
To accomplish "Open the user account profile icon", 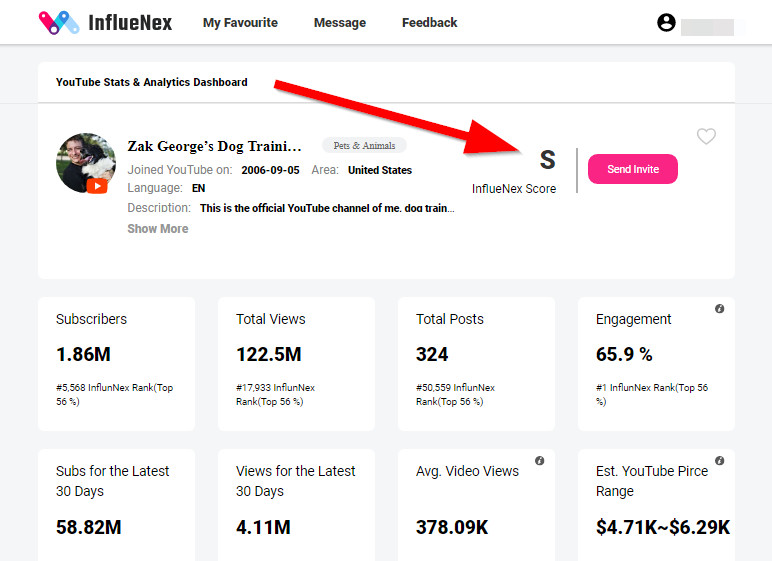I will point(666,23).
